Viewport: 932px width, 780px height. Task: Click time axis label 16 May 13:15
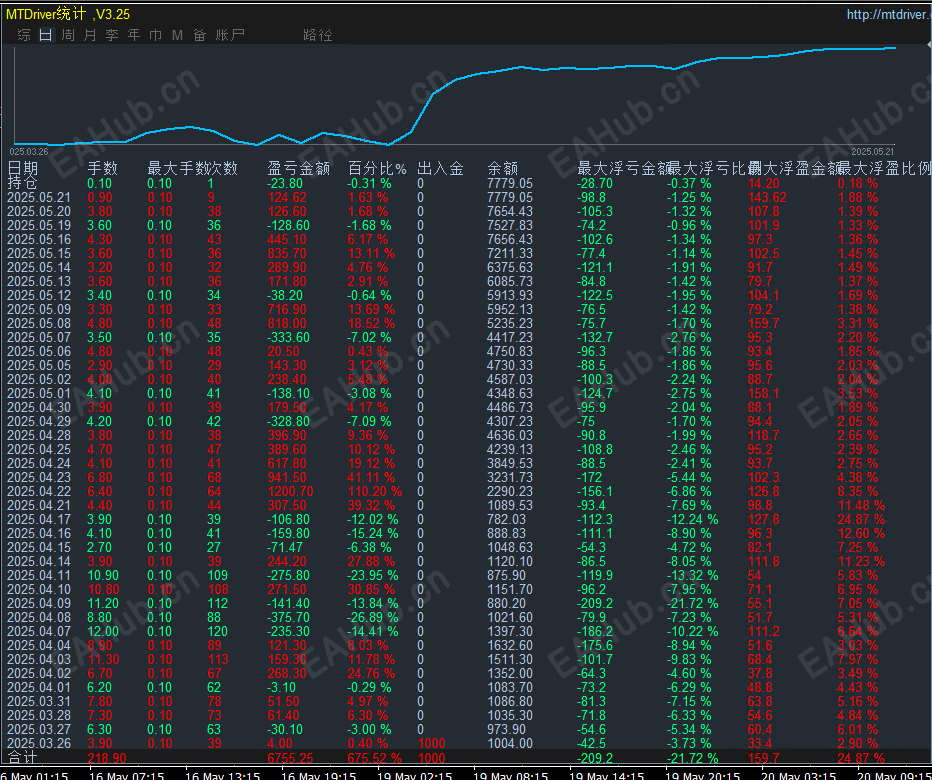tap(223, 775)
